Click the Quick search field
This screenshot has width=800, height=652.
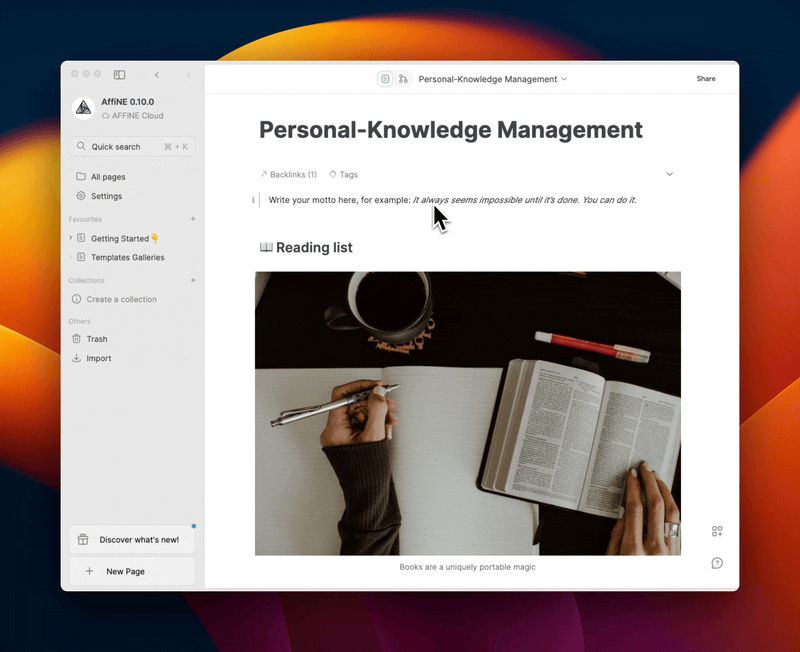coord(132,146)
